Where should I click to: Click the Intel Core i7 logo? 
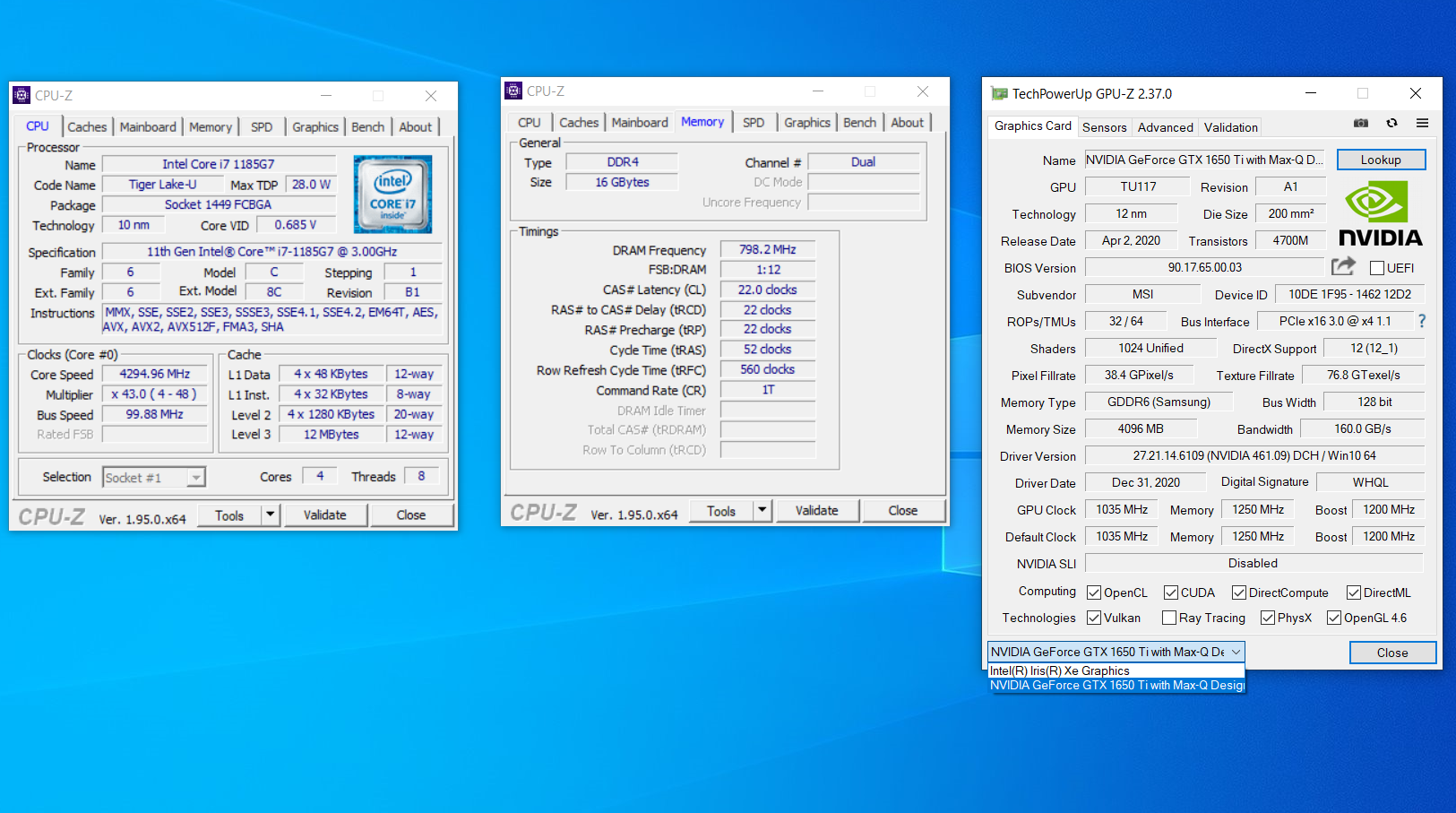pyautogui.click(x=392, y=194)
